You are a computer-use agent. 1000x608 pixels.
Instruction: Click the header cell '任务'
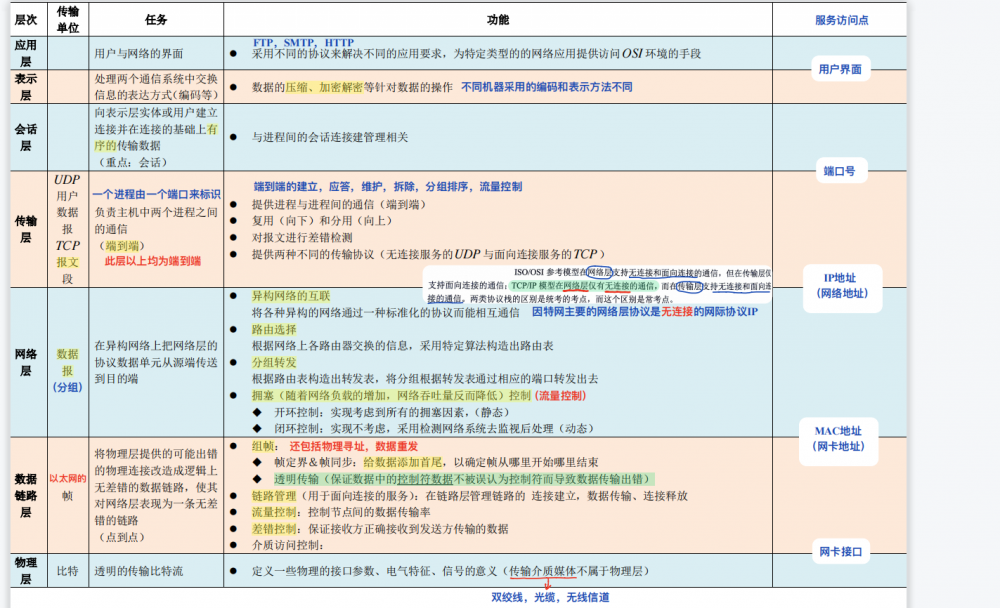156,20
